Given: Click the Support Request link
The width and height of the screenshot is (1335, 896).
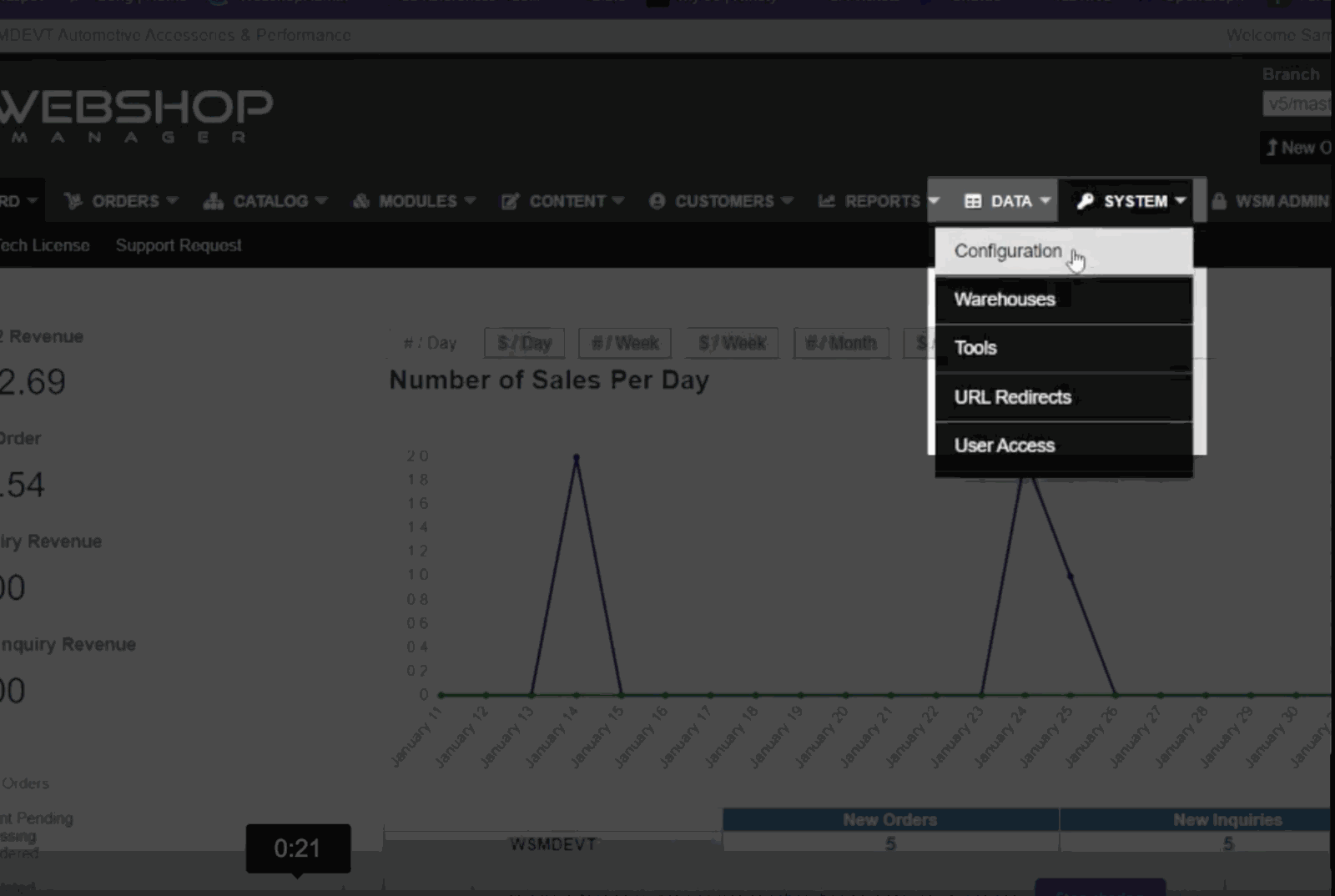Looking at the screenshot, I should [x=179, y=245].
